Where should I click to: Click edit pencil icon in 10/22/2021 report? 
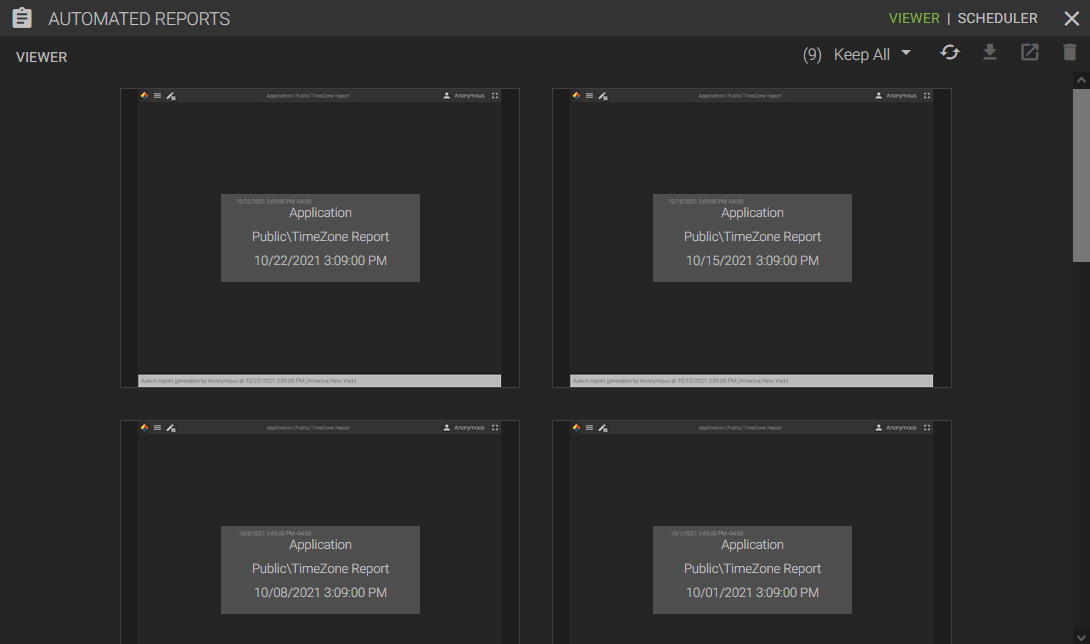171,96
